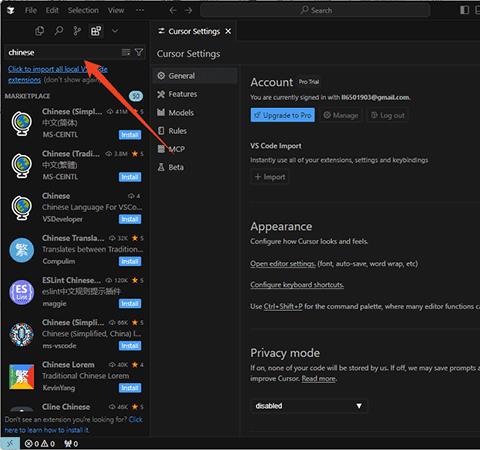Open ms-vscode Chinese speech icon

[x=22, y=334]
